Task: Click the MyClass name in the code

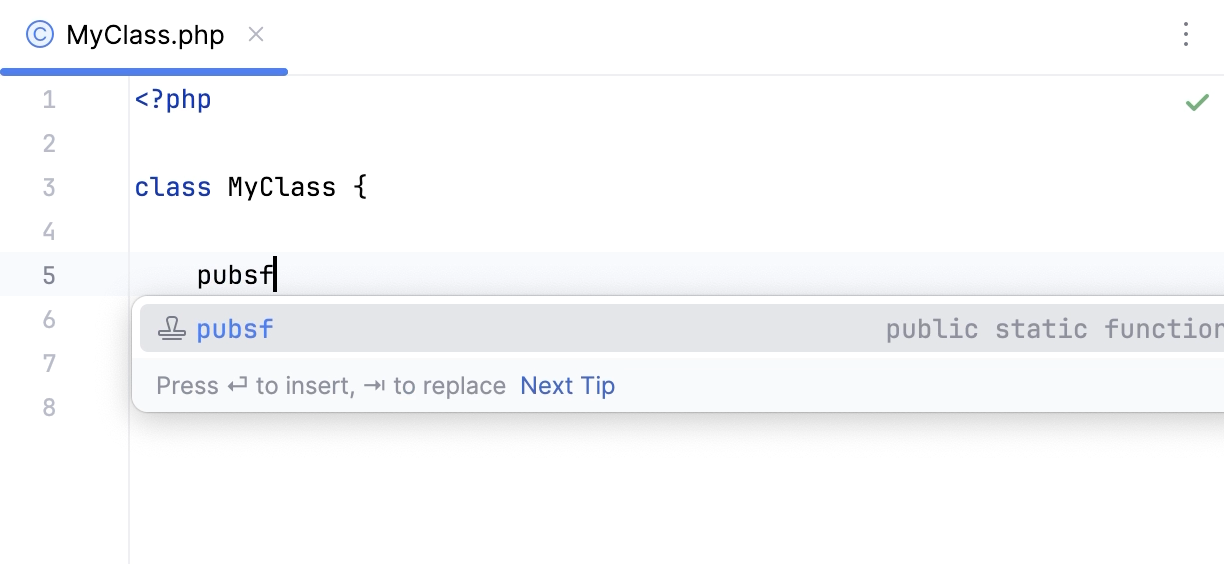Action: (x=282, y=188)
